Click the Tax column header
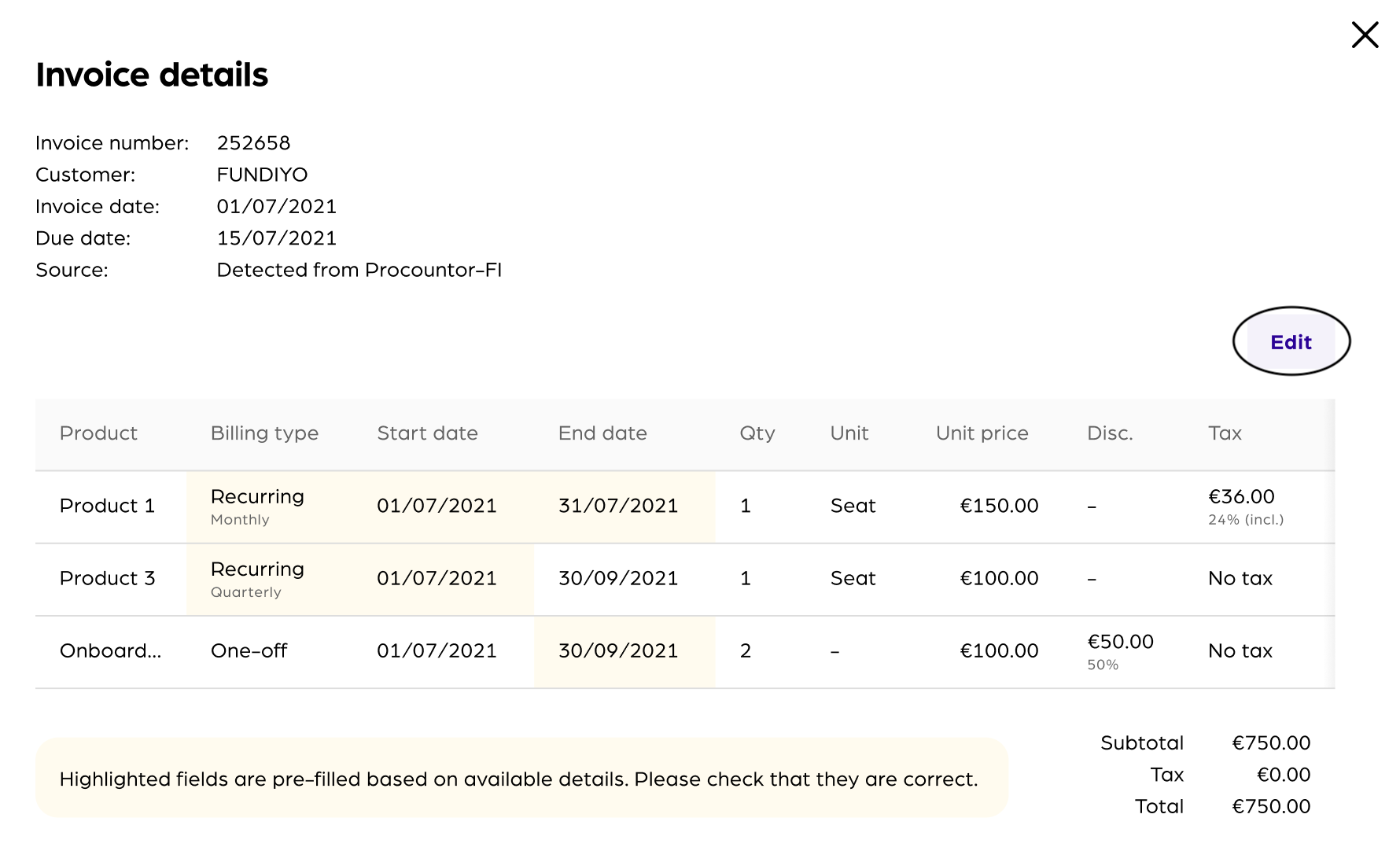 coord(1225,433)
